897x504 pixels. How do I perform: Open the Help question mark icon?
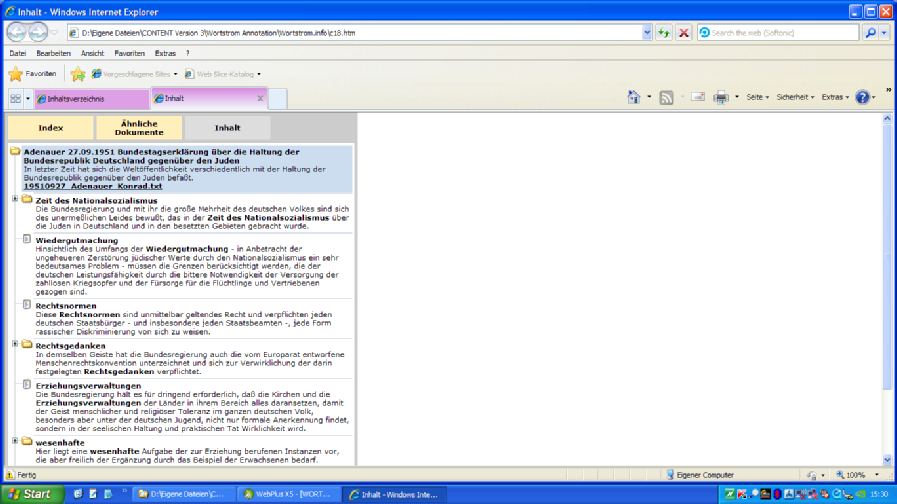tap(862, 97)
